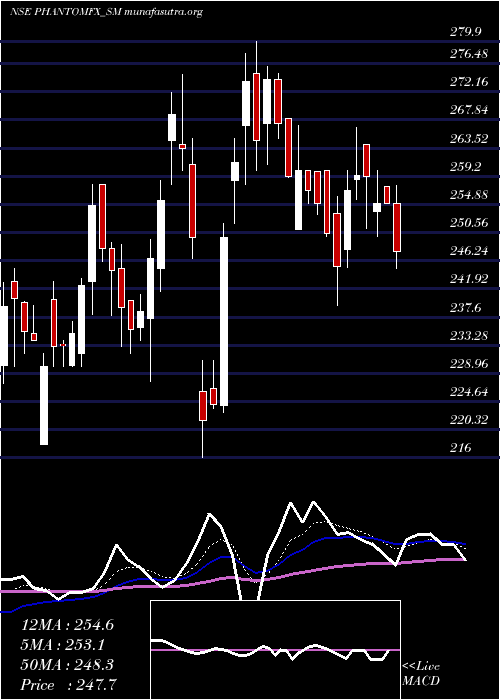
Task: Click the 259.2 price axis label
Action: [466, 167]
